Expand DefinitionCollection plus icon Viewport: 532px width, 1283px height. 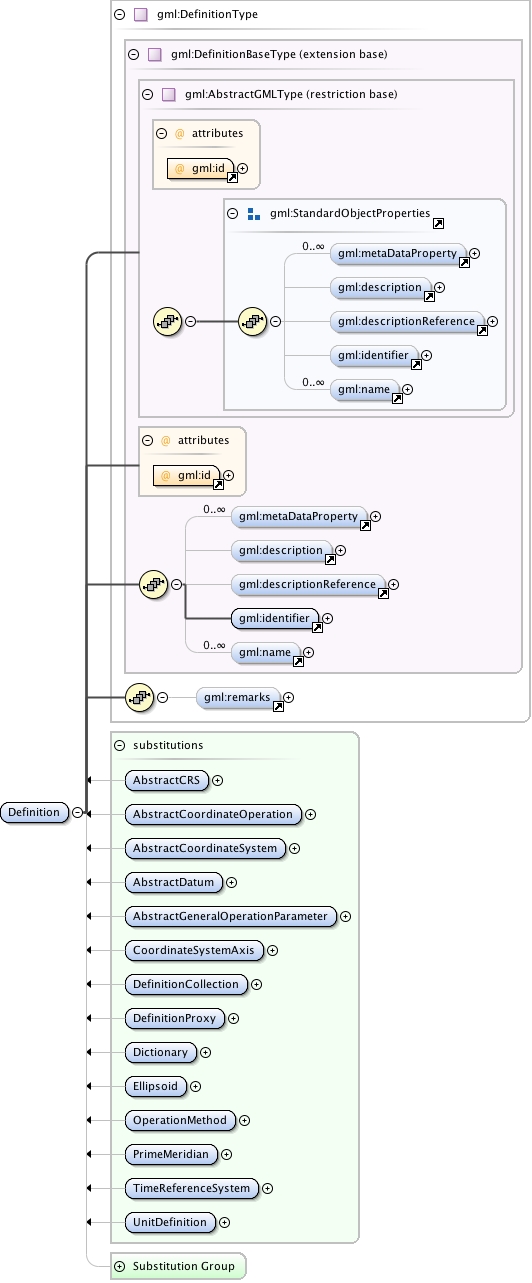pyautogui.click(x=256, y=984)
